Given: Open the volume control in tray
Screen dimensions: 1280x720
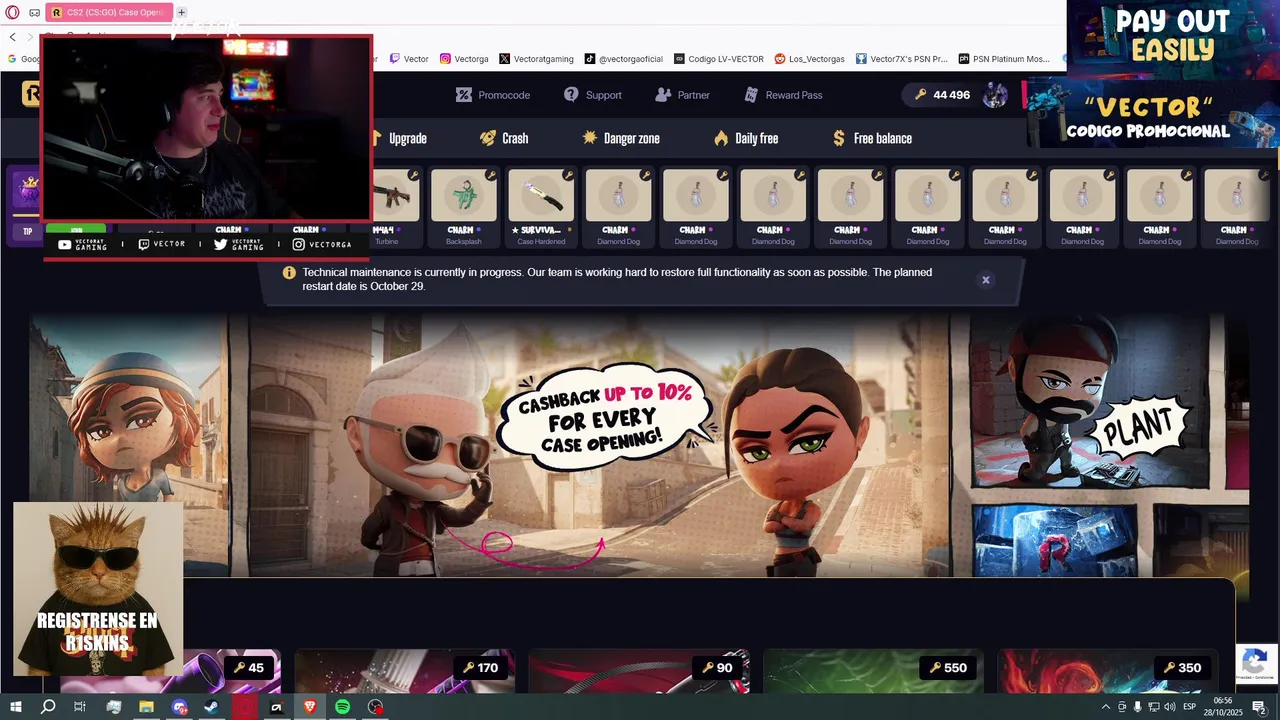Looking at the screenshot, I should (x=1169, y=707).
